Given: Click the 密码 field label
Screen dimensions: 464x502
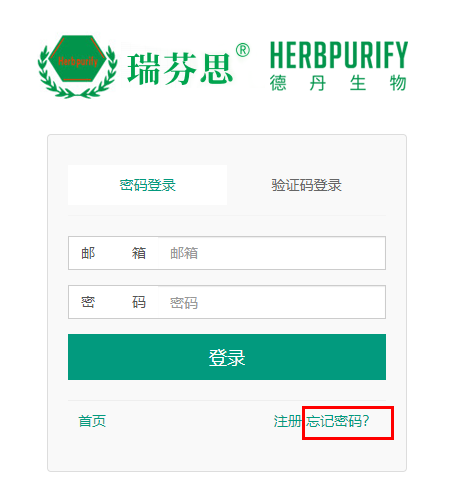Looking at the screenshot, I should (x=113, y=302).
